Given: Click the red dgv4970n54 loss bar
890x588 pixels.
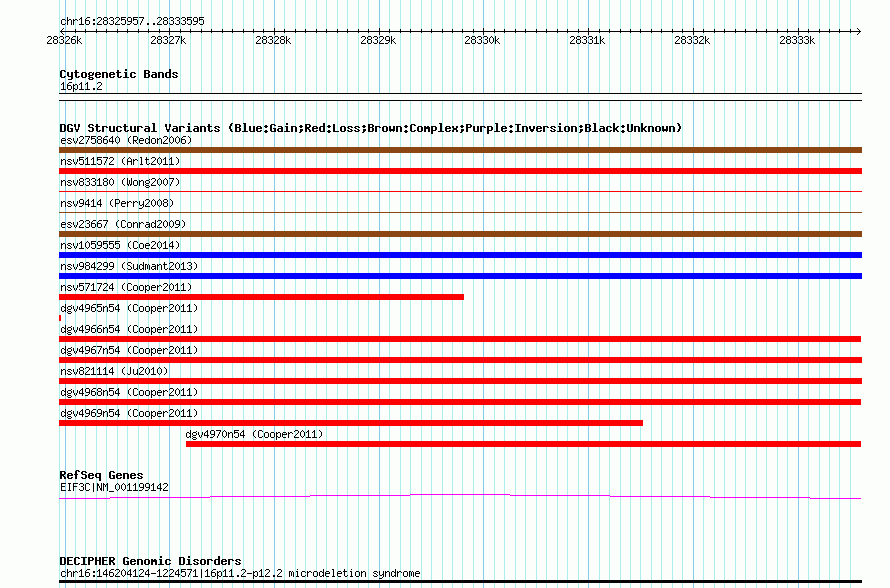Looking at the screenshot, I should [x=523, y=444].
